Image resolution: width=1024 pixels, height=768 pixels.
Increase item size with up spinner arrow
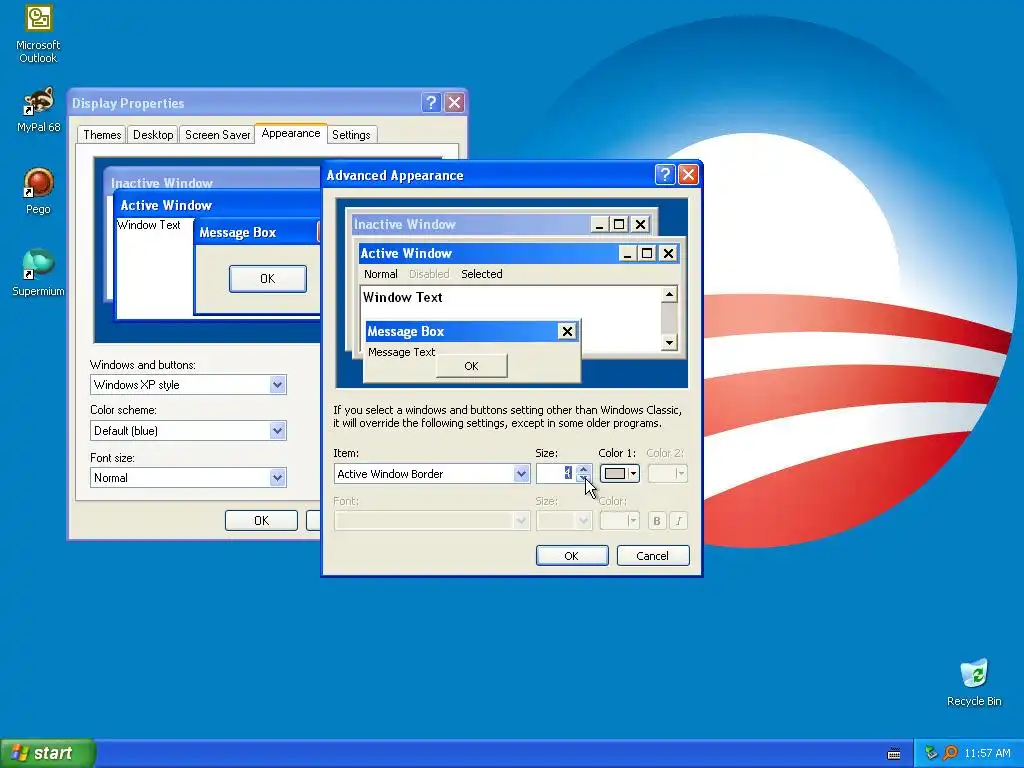pyautogui.click(x=584, y=469)
